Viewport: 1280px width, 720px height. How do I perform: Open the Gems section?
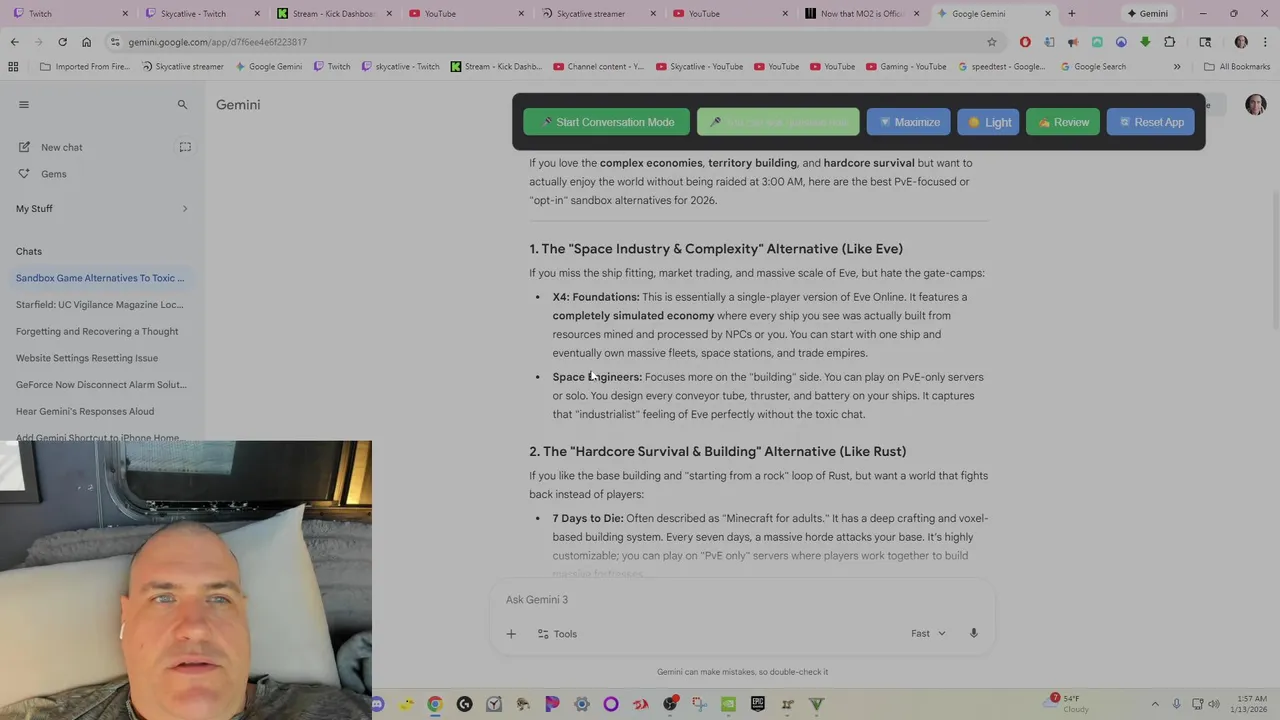[x=53, y=174]
